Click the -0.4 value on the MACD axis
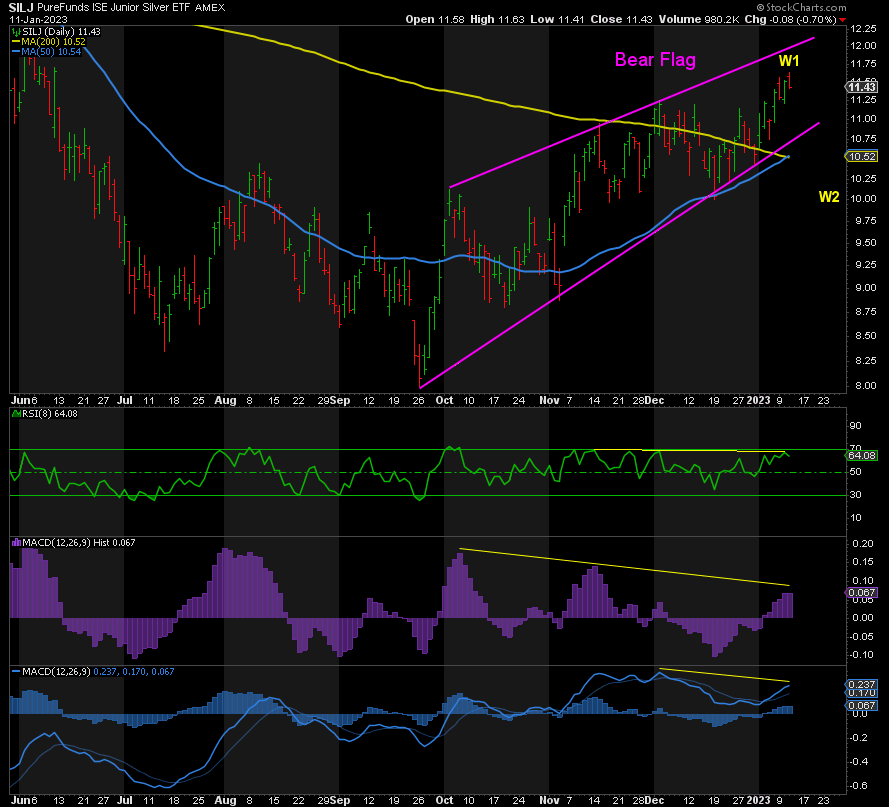Image resolution: width=889 pixels, height=807 pixels. click(860, 762)
